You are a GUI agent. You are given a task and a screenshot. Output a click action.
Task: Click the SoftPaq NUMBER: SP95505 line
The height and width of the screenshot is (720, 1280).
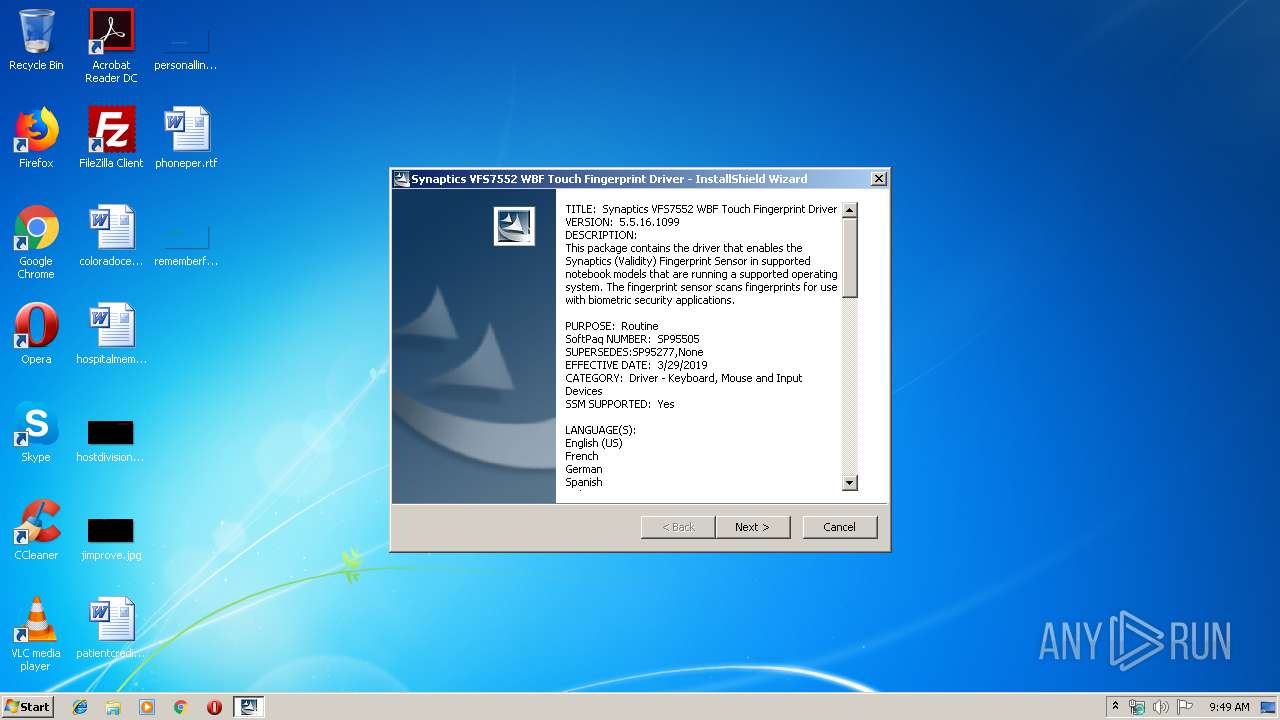[632, 339]
